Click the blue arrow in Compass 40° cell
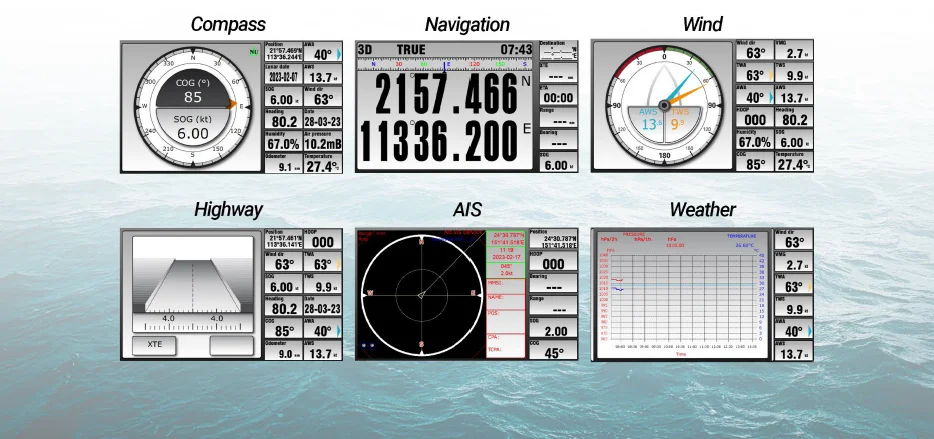Screen dimensions: 934x439 click(338, 54)
